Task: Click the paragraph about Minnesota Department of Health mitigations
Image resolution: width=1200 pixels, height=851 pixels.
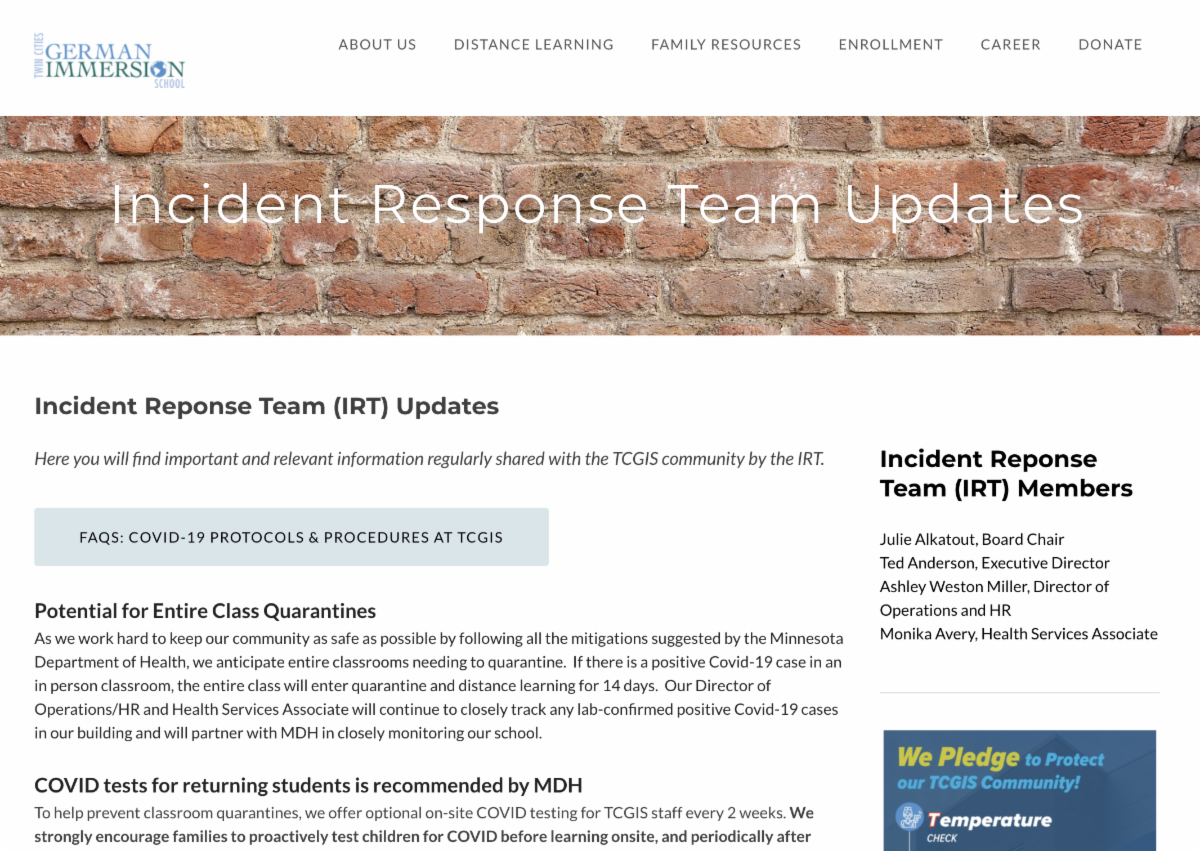Action: pyautogui.click(x=439, y=685)
